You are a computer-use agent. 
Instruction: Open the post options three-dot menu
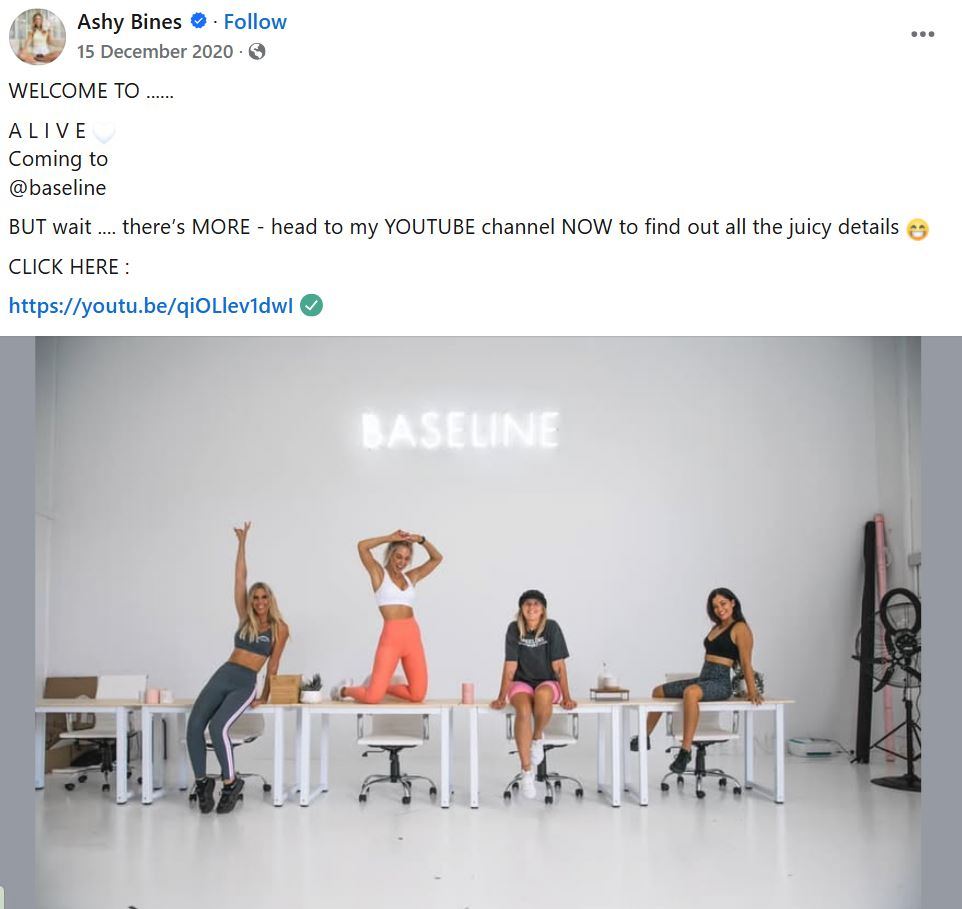point(922,34)
